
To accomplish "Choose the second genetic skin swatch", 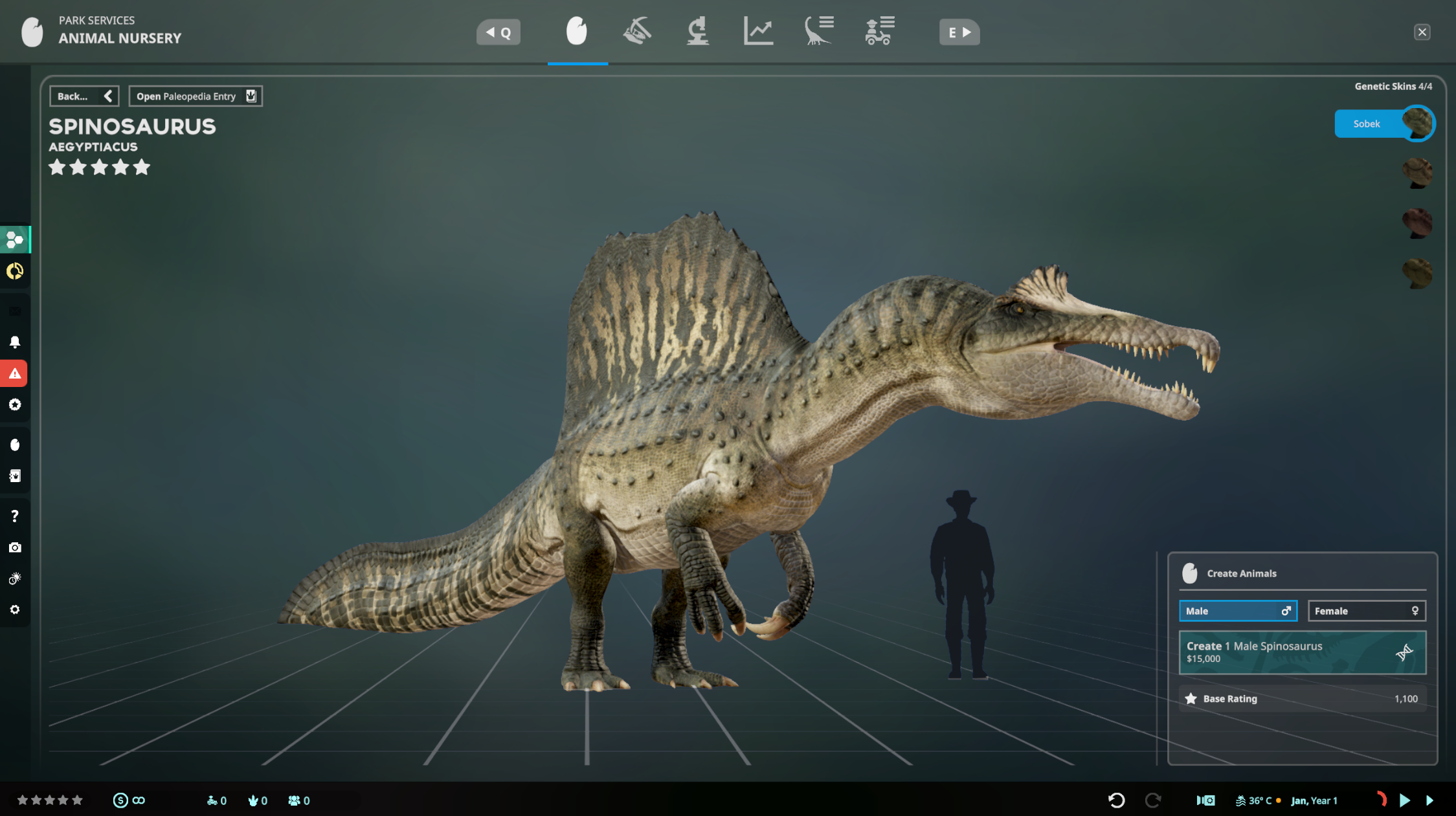I will 1417,173.
